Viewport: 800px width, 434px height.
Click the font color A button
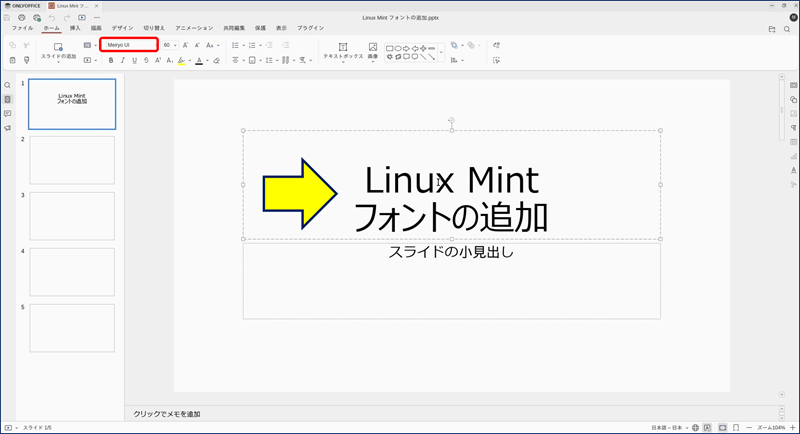click(x=199, y=60)
